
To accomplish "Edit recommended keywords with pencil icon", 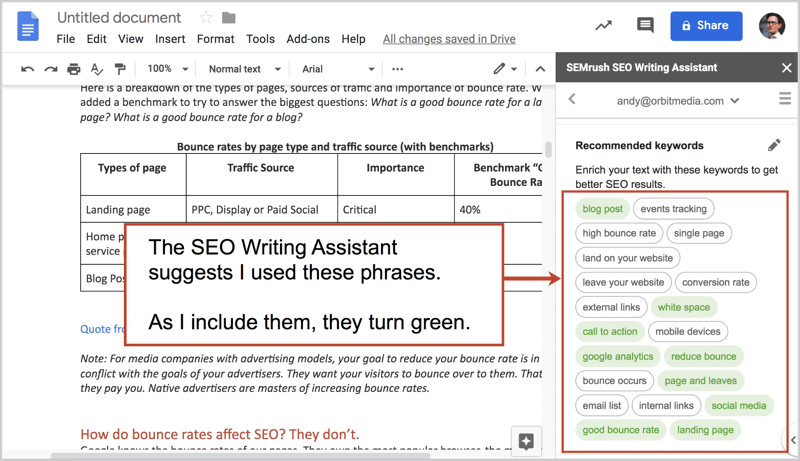I will pos(774,145).
